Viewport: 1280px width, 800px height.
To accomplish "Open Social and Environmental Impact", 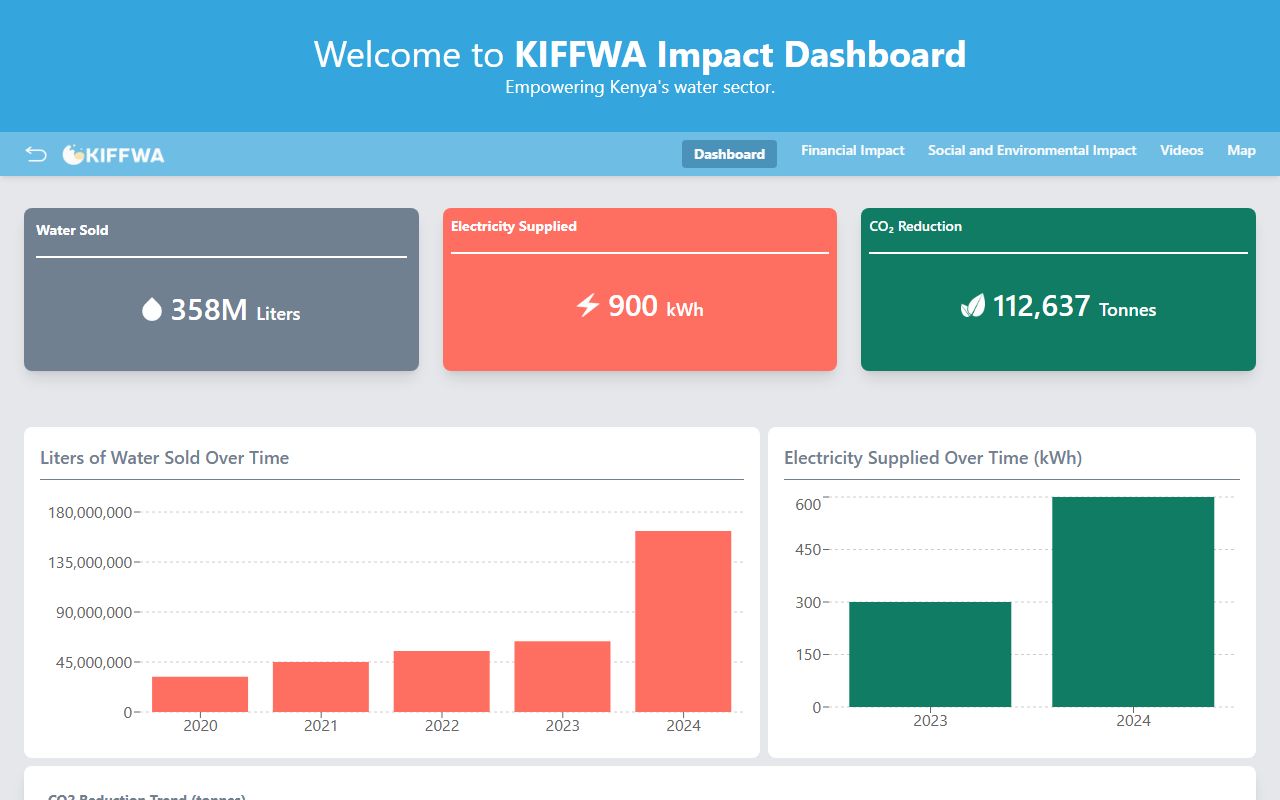I will 1032,150.
